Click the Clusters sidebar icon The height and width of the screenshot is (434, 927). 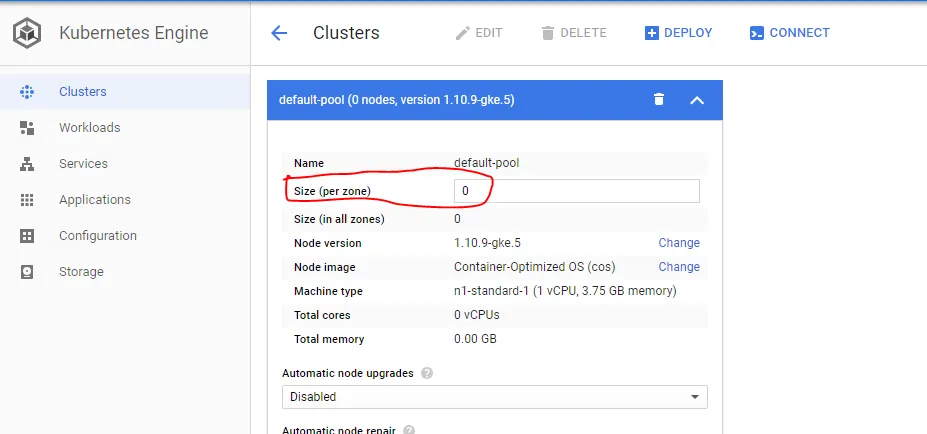point(27,92)
